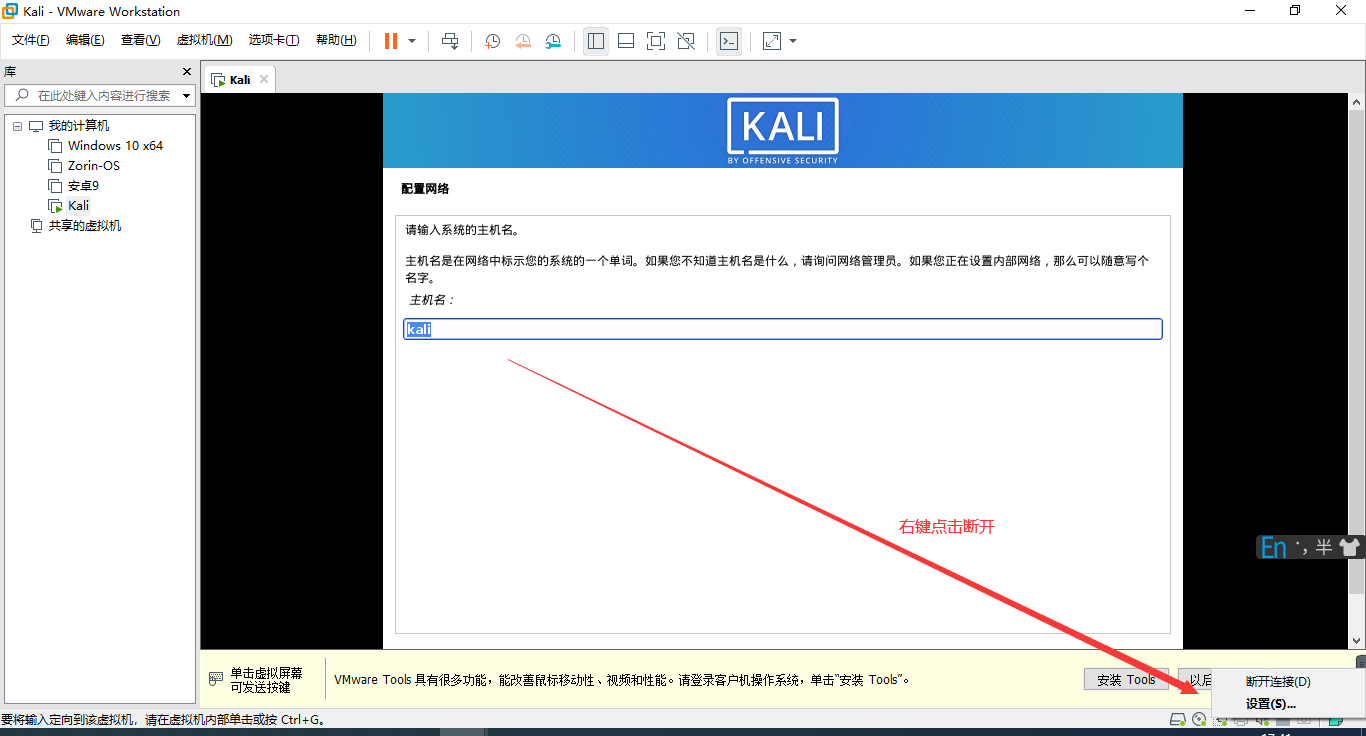Screen dimensions: 1366x736
Task: Click the shirt skin icon on IME bar
Action: (1349, 547)
